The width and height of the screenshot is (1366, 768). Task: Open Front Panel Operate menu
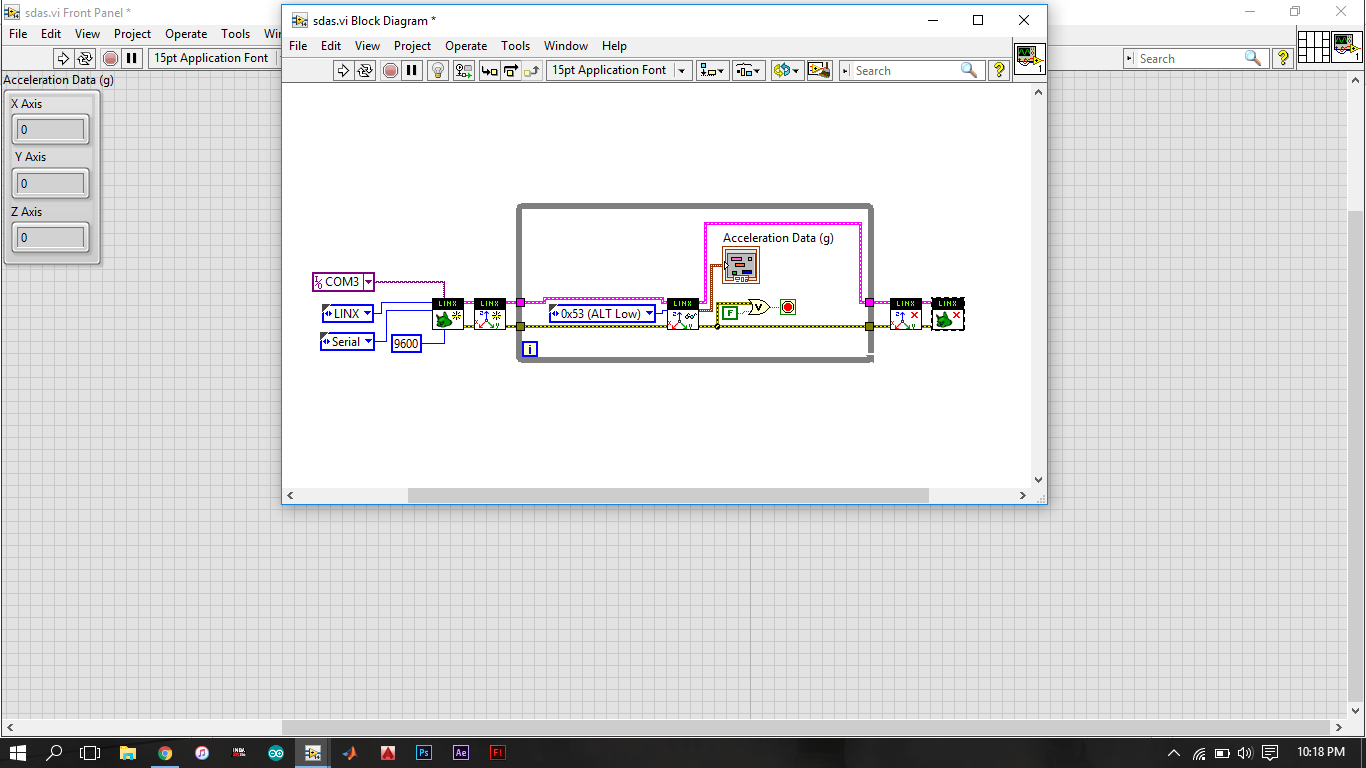tap(186, 34)
